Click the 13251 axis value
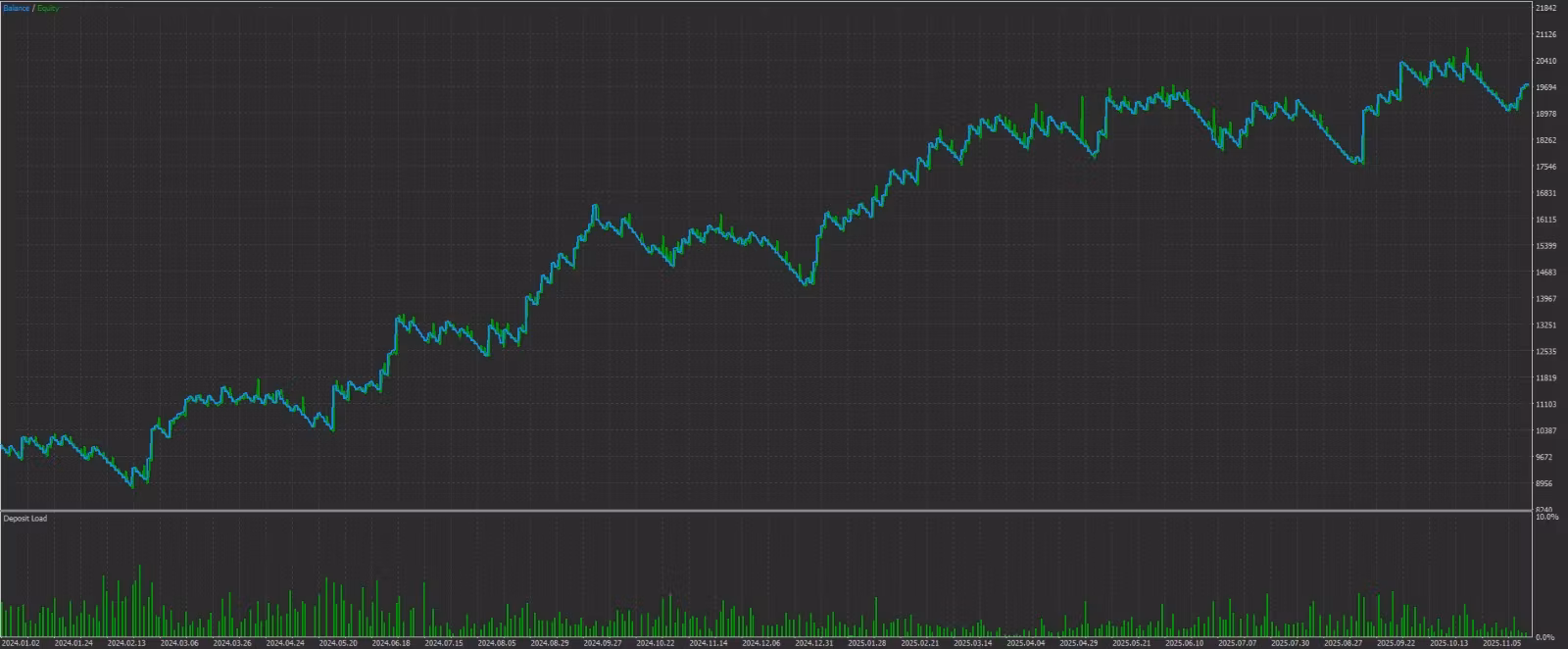The height and width of the screenshot is (649, 1568). [1546, 325]
